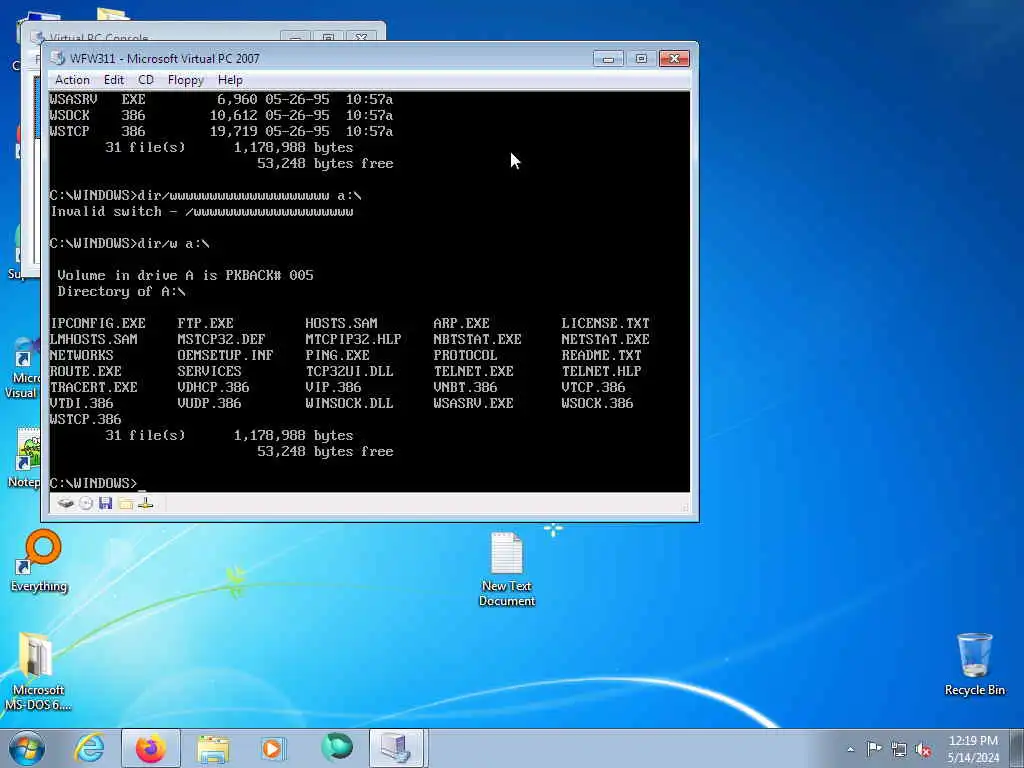Click TELNET.EXE in the directory listing

click(x=473, y=372)
